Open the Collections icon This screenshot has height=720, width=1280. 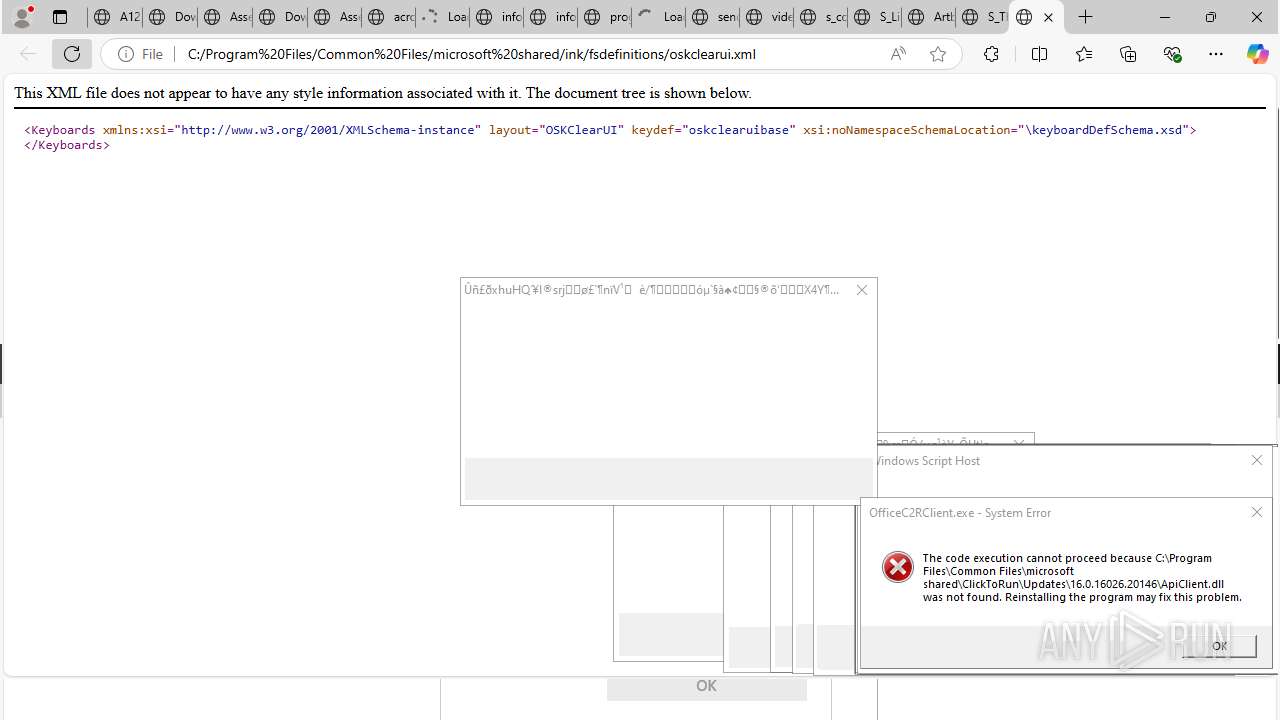tap(1128, 54)
